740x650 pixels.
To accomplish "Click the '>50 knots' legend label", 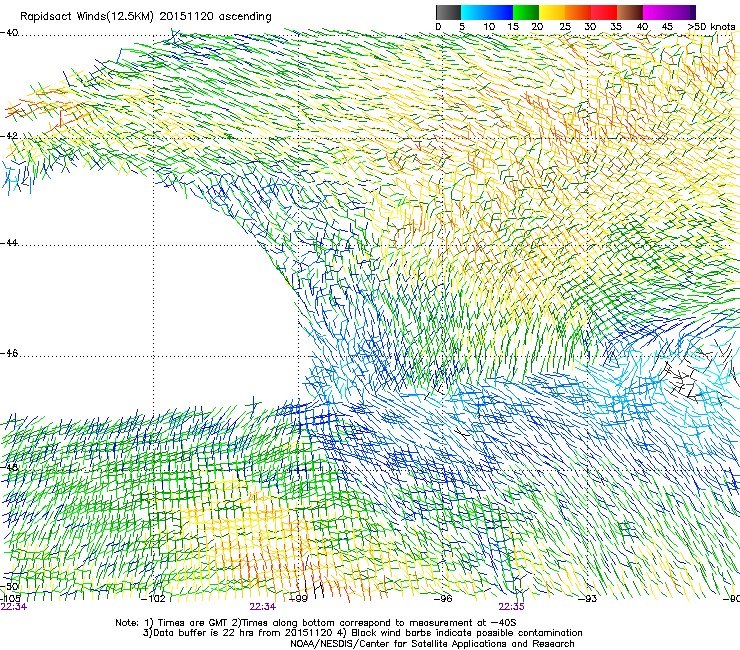I will (711, 27).
